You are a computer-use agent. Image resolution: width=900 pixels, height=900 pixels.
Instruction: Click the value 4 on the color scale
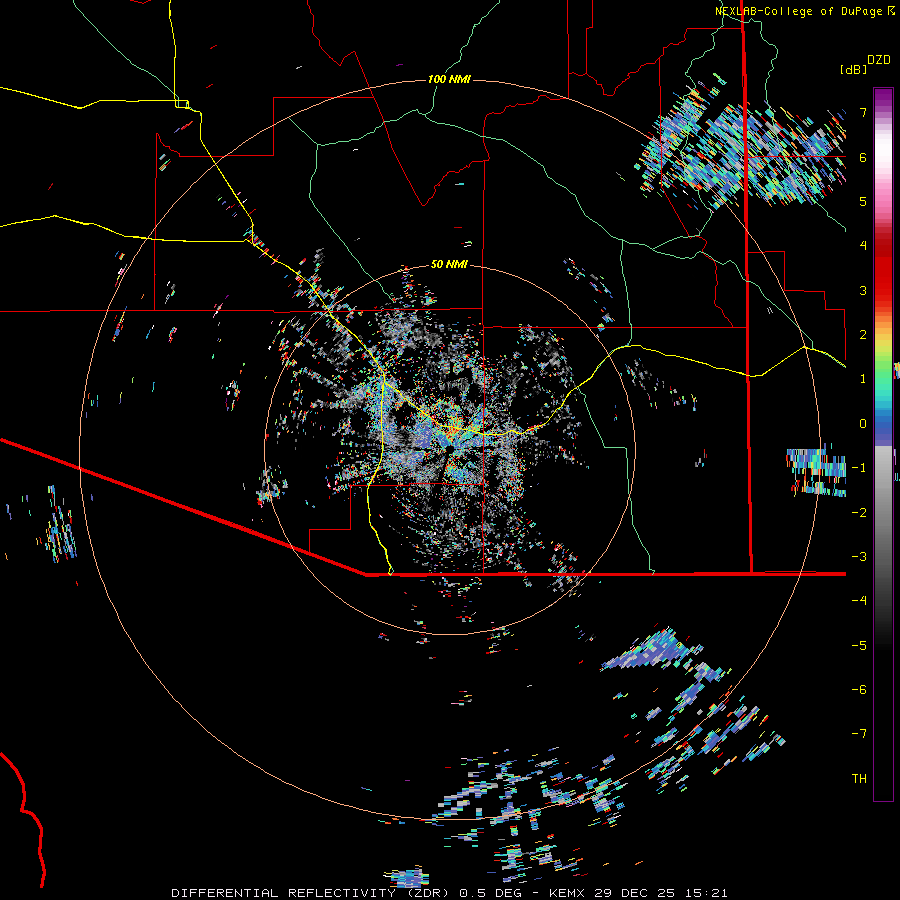coord(863,246)
